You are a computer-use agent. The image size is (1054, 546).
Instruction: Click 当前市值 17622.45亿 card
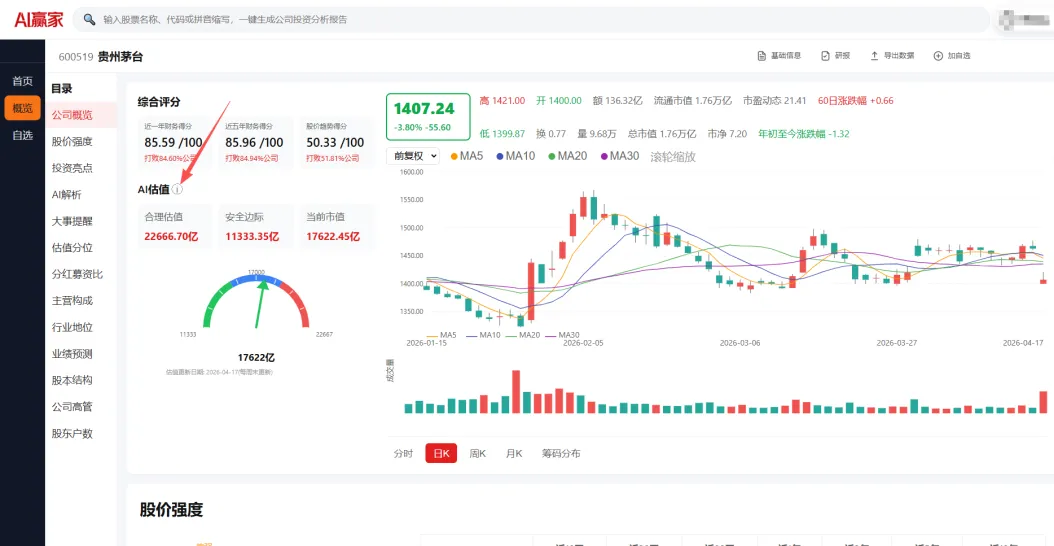pyautogui.click(x=335, y=227)
